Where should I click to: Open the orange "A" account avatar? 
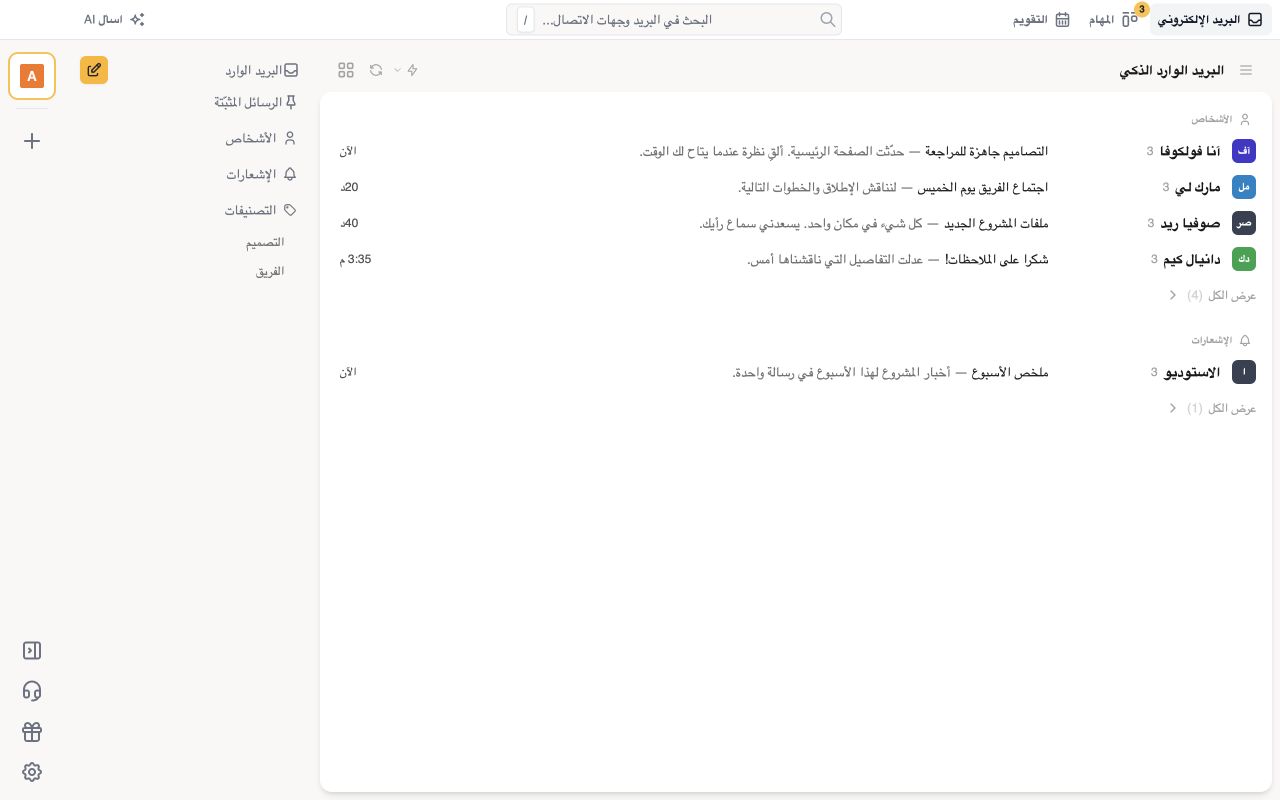click(32, 76)
